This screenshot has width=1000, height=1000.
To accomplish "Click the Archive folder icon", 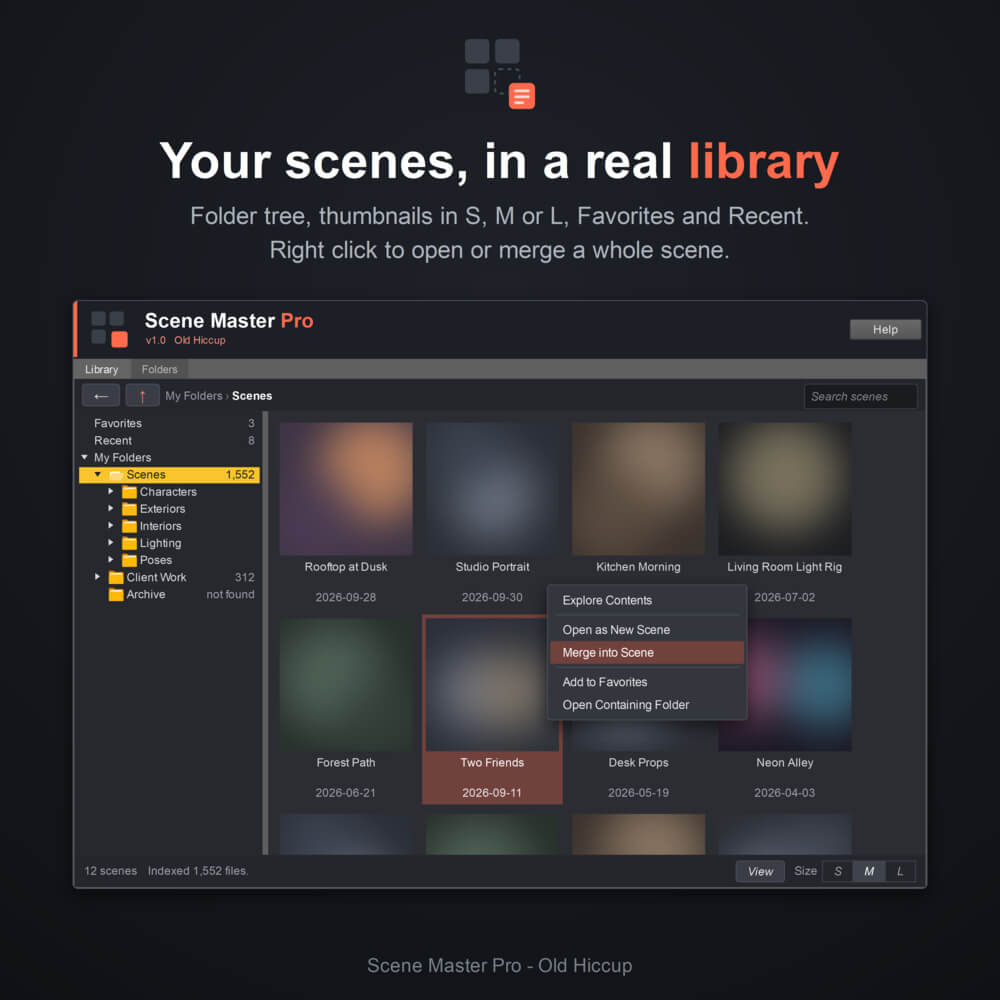I will click(x=116, y=594).
